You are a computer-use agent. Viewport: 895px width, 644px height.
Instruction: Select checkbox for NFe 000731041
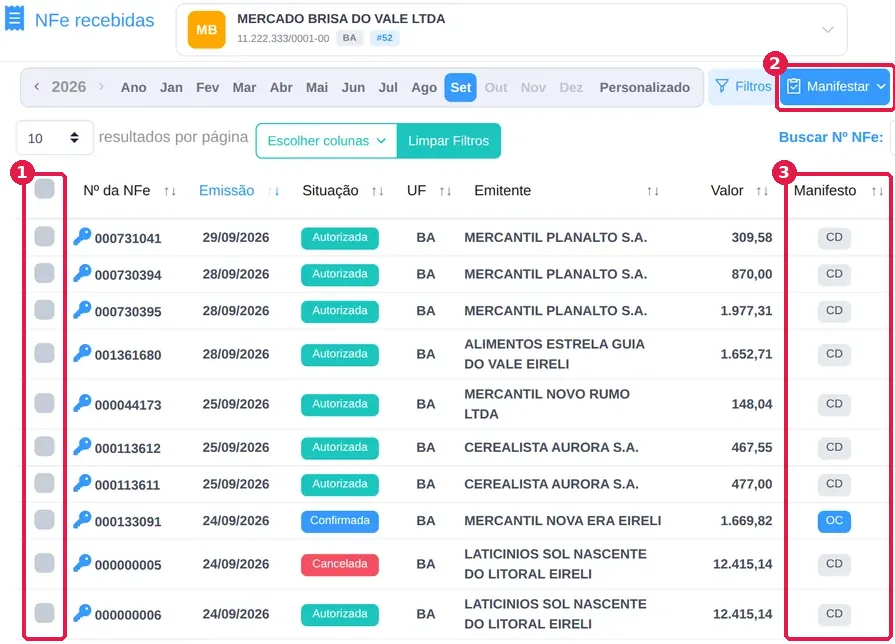pyautogui.click(x=45, y=236)
